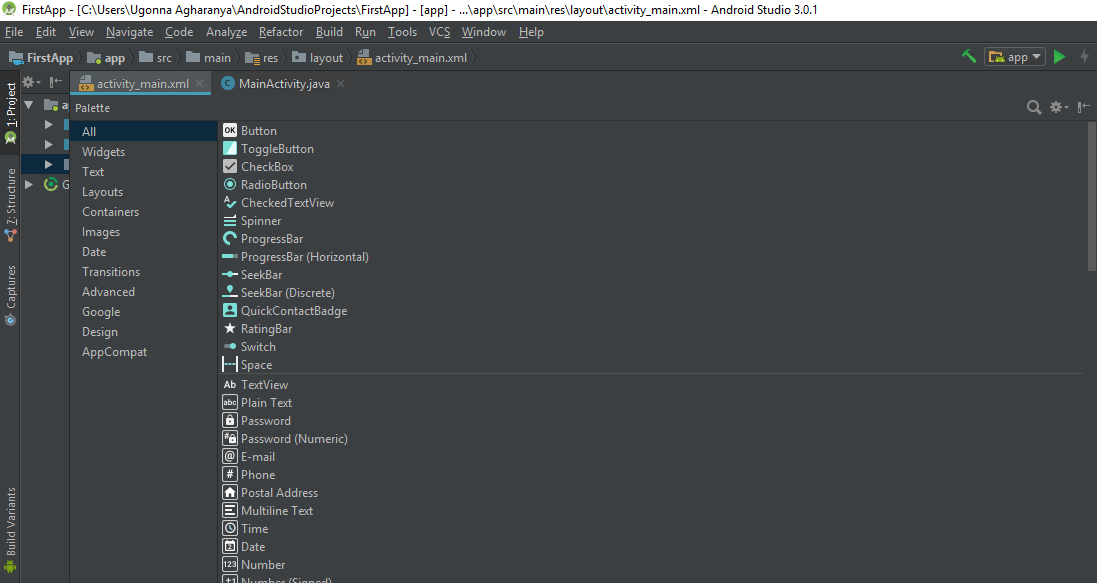Viewport: 1097px width, 583px height.
Task: Select the Plain Text field item
Action: [257, 403]
